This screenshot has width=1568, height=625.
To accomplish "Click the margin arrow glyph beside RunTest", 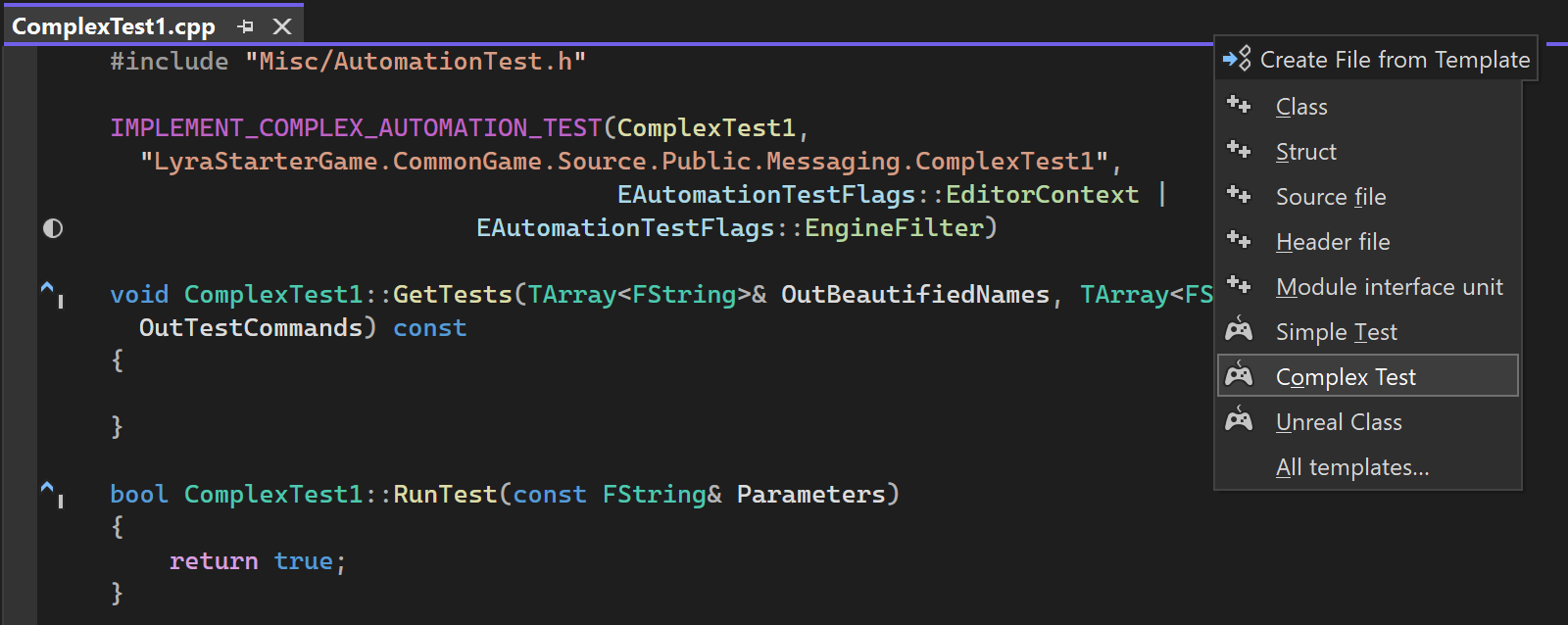I will (51, 493).
